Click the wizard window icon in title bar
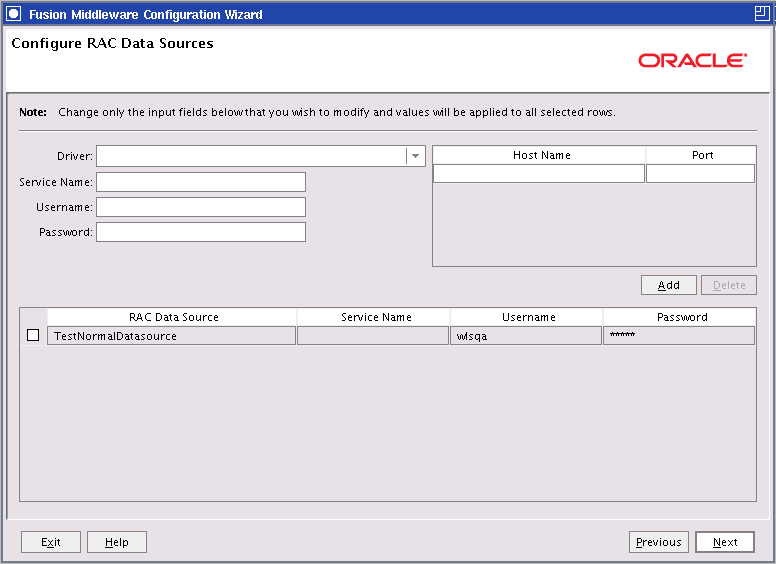 tap(13, 14)
